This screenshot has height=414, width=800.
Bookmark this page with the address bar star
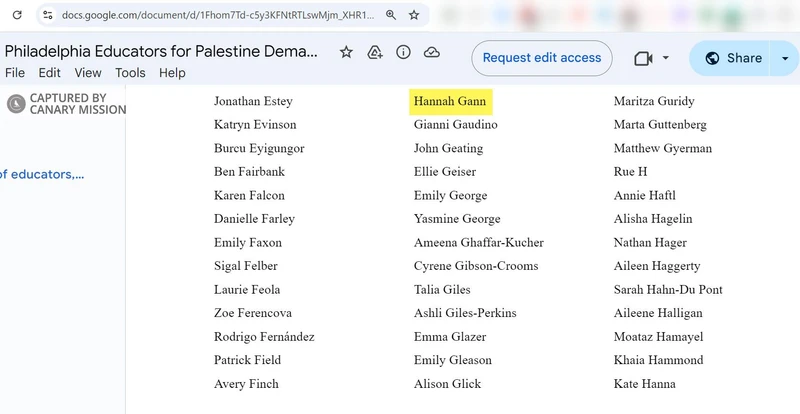(414, 15)
